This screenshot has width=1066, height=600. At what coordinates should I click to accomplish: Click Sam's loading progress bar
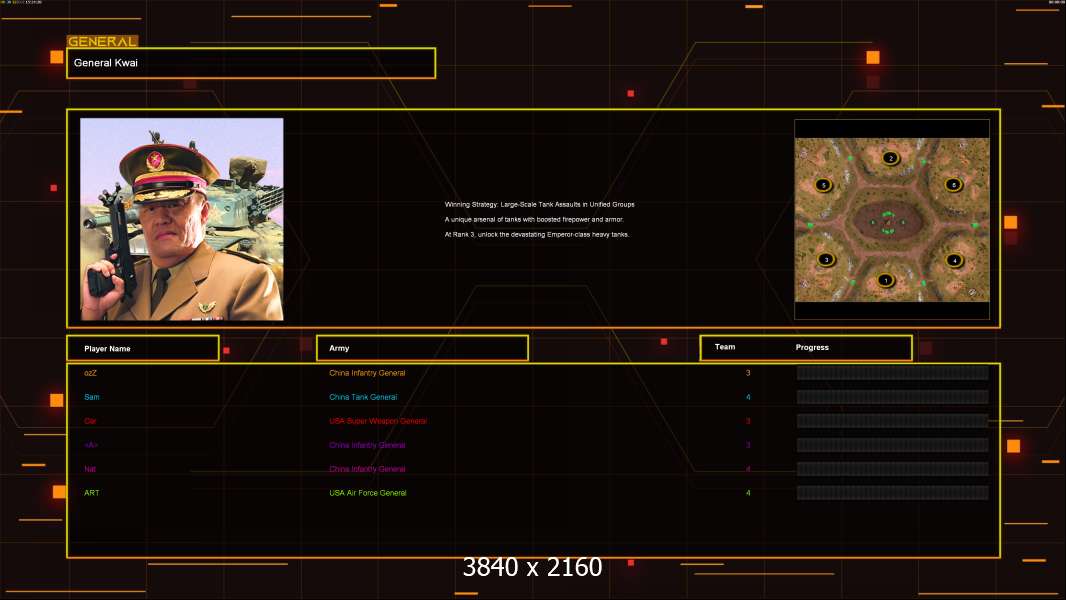tap(893, 397)
